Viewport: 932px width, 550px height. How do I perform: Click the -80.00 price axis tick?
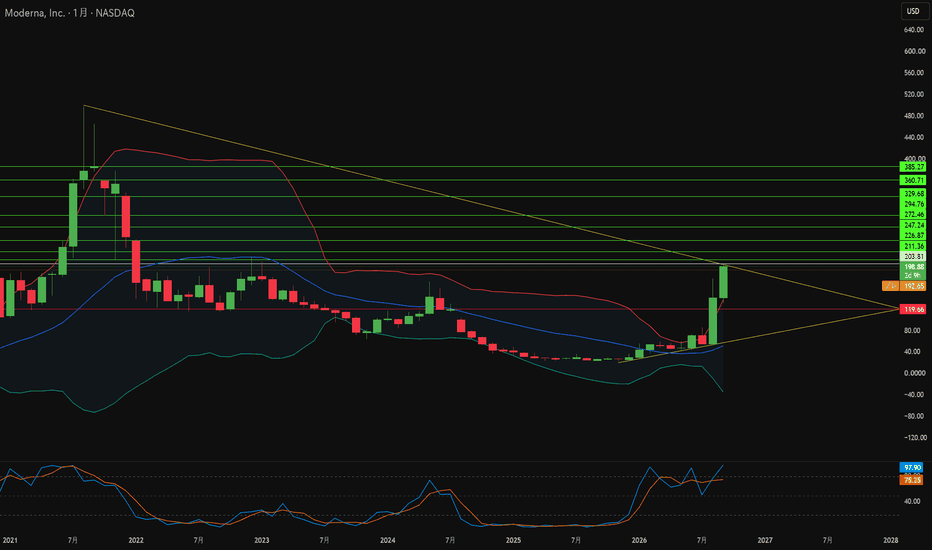pyautogui.click(x=914, y=416)
